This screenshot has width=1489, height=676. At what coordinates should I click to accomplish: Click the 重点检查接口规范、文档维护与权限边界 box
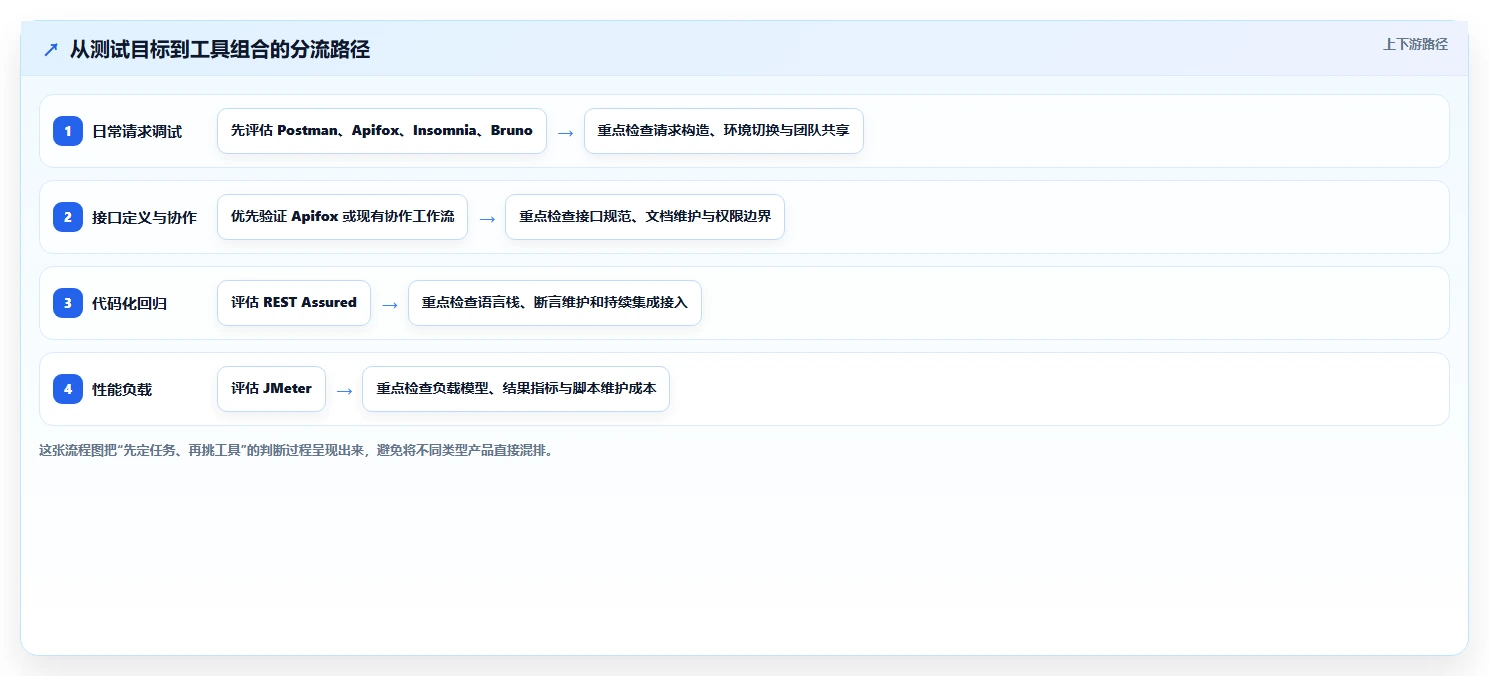click(645, 217)
